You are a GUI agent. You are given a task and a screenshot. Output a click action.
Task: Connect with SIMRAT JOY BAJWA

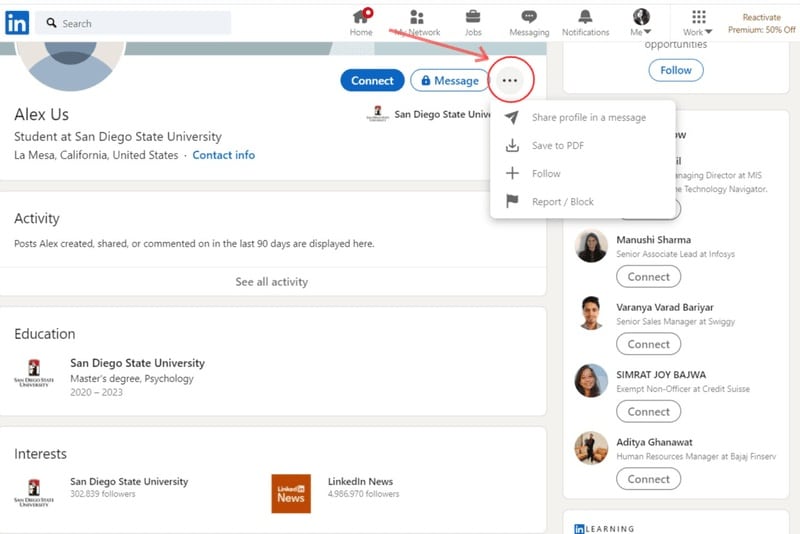point(648,412)
